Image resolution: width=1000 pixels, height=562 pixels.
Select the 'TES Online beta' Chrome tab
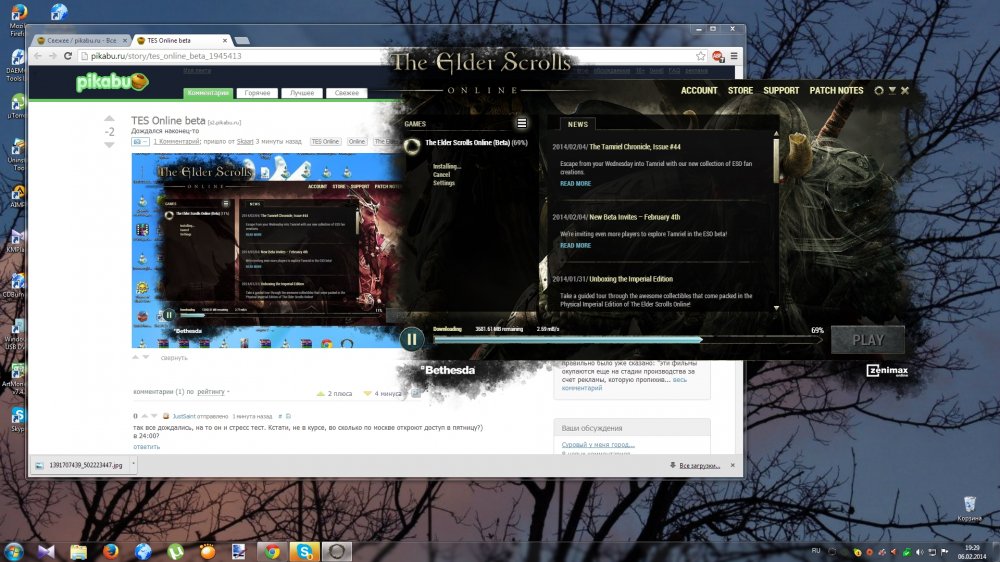click(182, 40)
